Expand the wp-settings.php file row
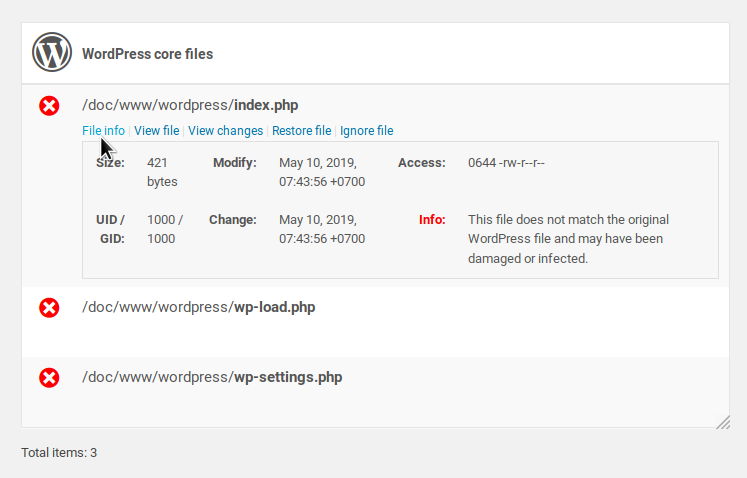Screen dimensions: 747x478 point(212,377)
